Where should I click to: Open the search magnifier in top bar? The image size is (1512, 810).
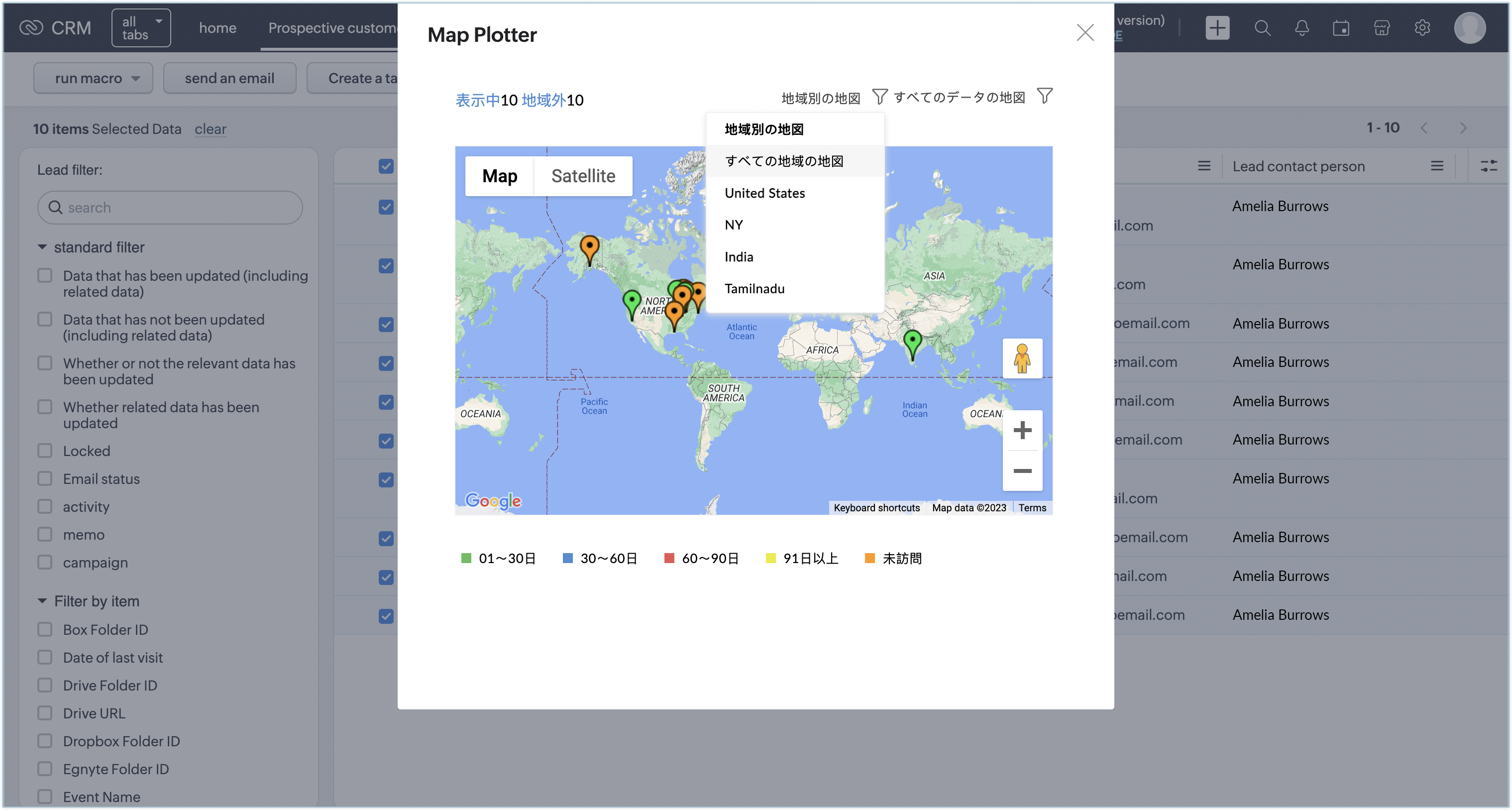(x=1262, y=27)
